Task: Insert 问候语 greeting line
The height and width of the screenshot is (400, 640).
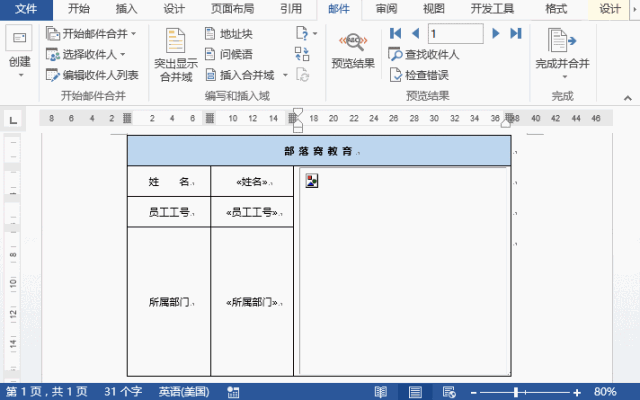Action: [x=229, y=54]
